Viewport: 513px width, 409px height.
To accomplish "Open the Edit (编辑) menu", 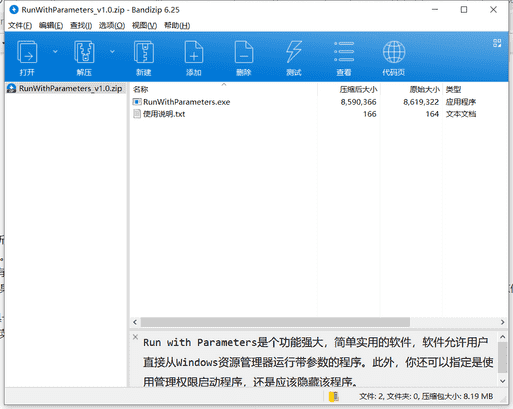I will pos(51,26).
